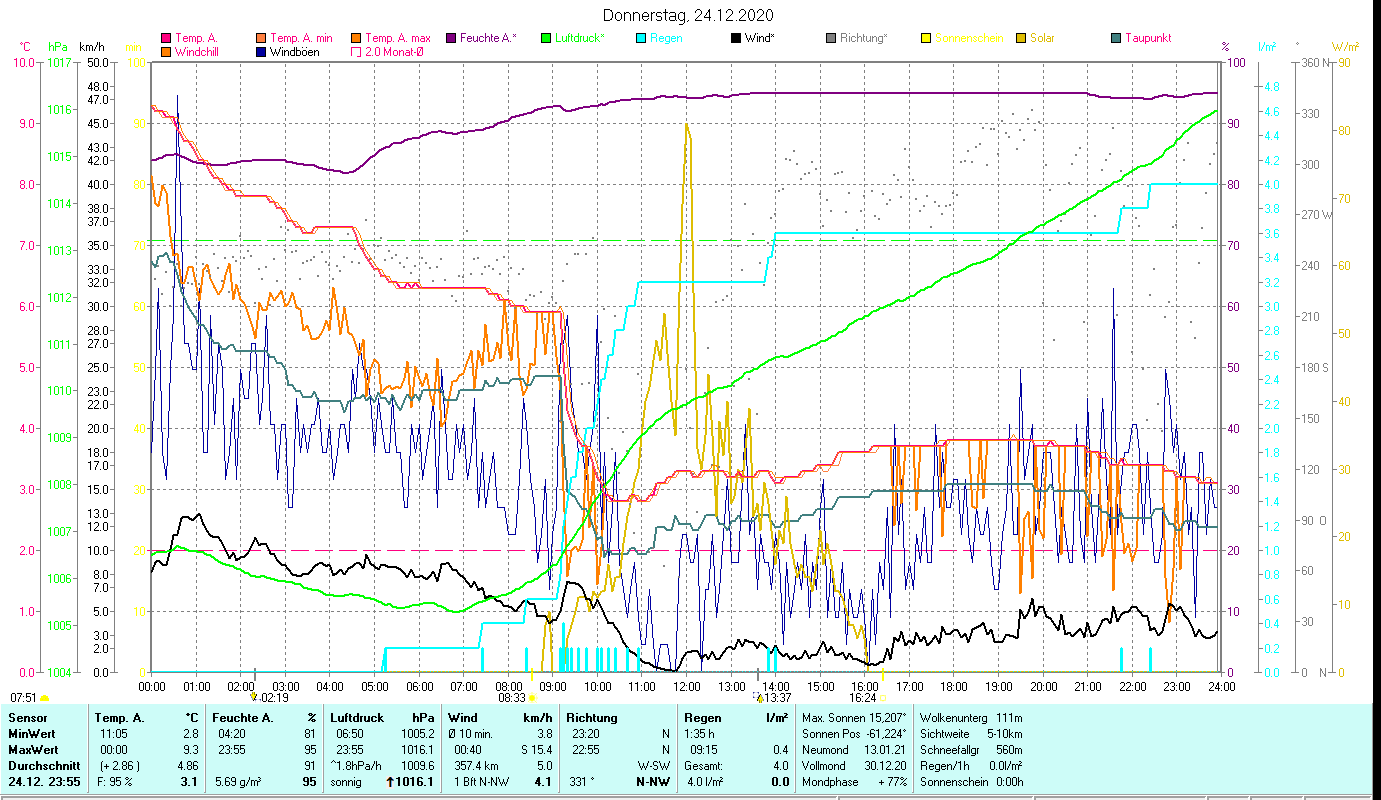Click the chart title Donnerstag, 24.12.2020

pos(689,16)
